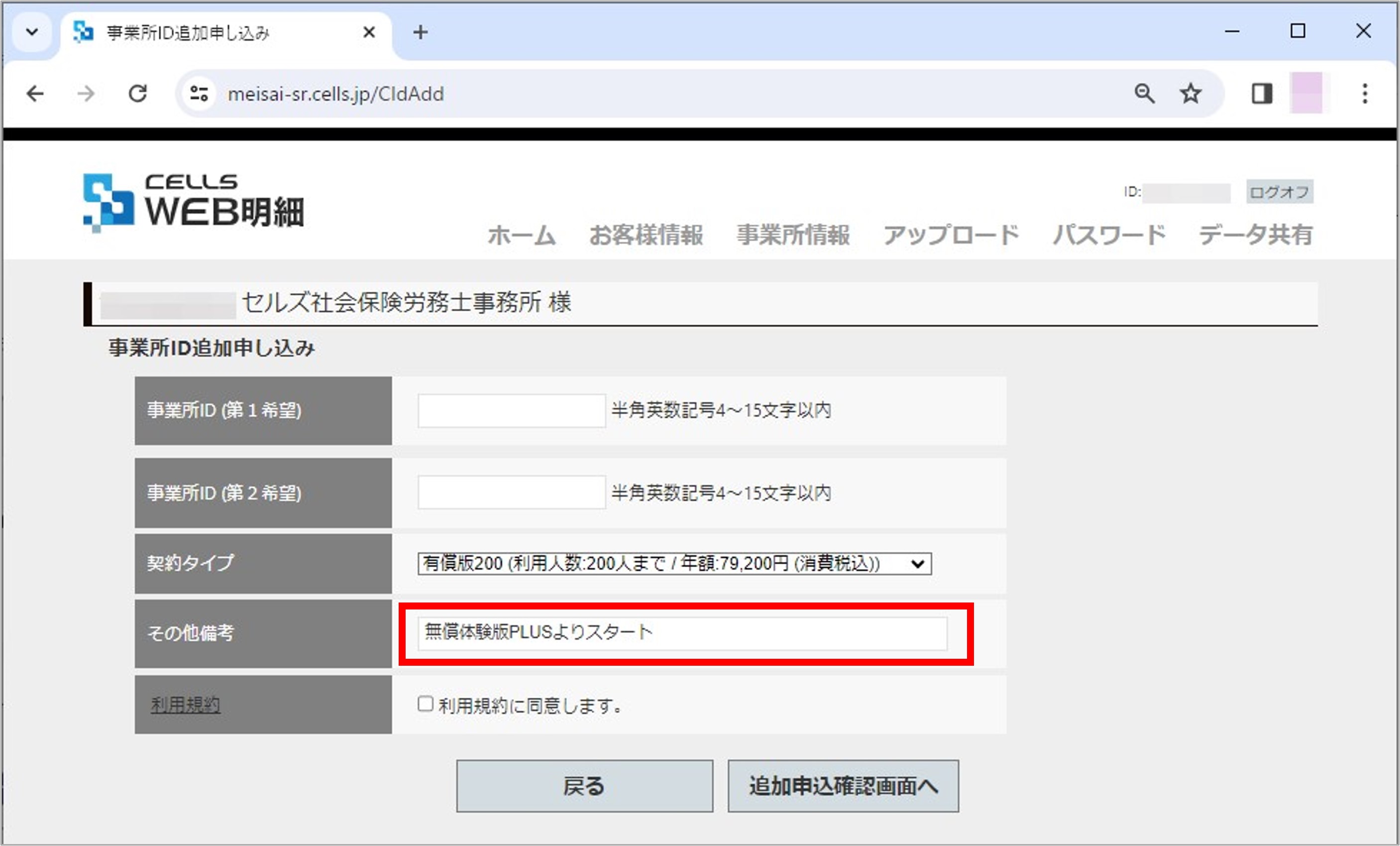The width and height of the screenshot is (1400, 846).
Task: Click the セルズ社会保険労務士事務所 様 title text
Action: point(407,302)
